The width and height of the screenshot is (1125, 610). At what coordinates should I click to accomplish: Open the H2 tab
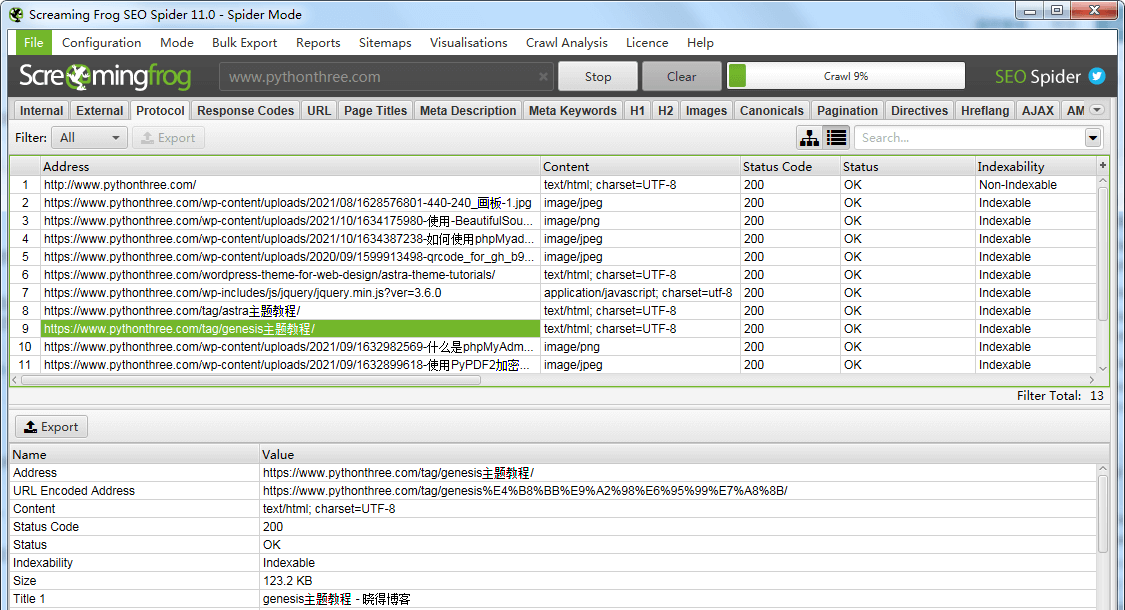[x=665, y=111]
